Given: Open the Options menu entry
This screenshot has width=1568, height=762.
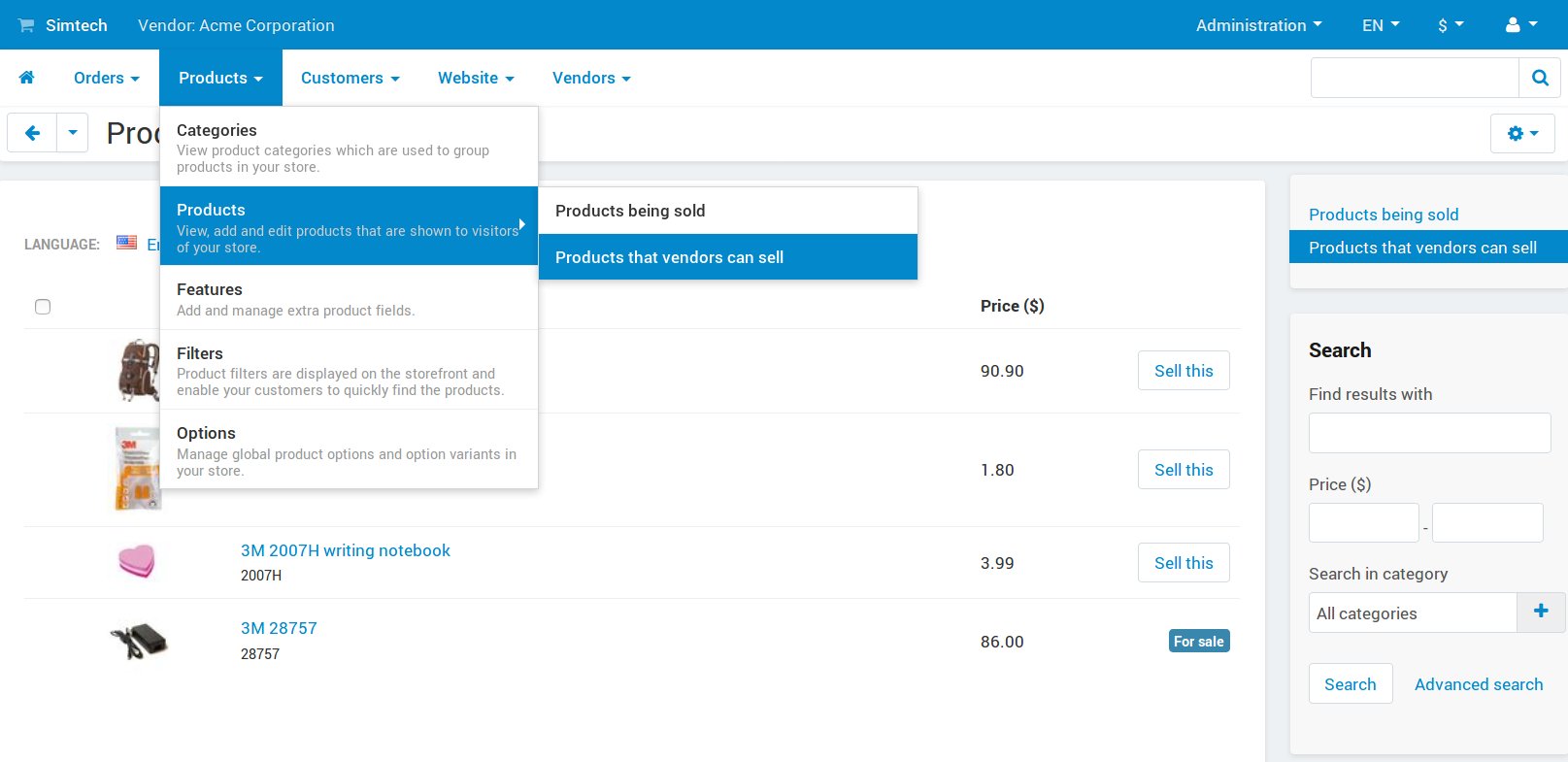Looking at the screenshot, I should click(x=349, y=449).
